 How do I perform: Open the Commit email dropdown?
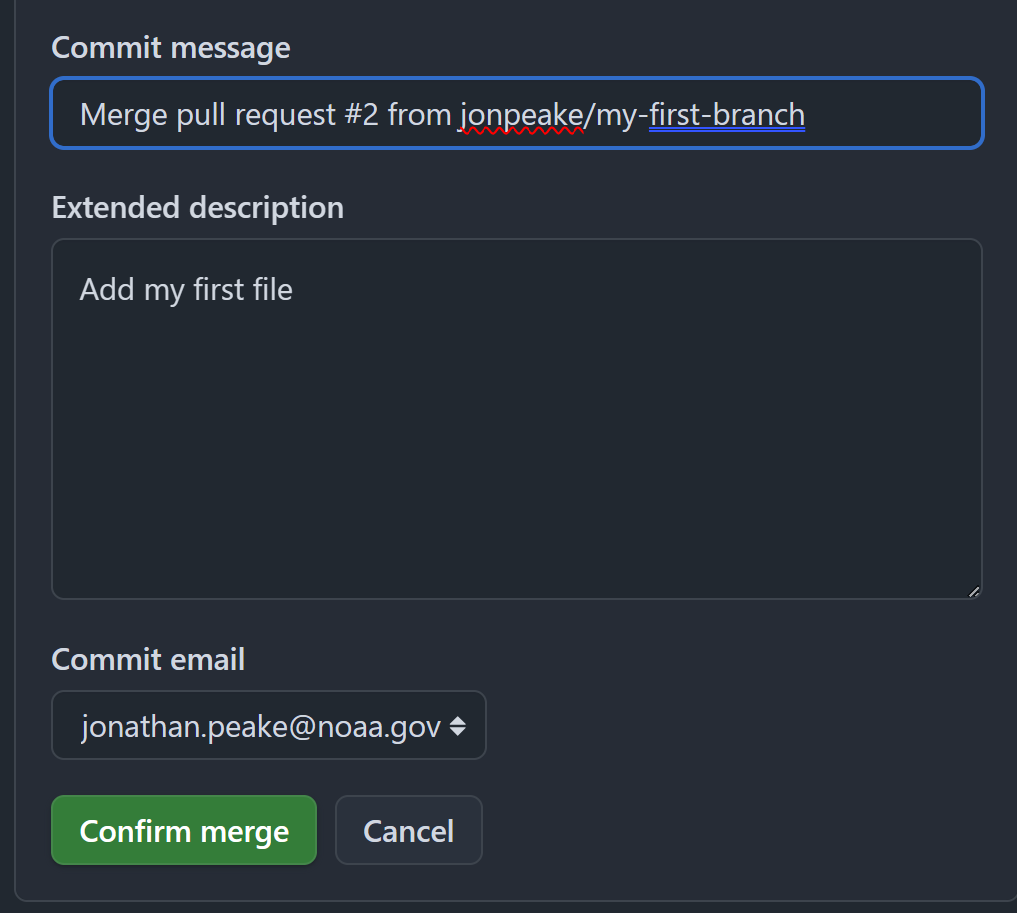coord(269,725)
